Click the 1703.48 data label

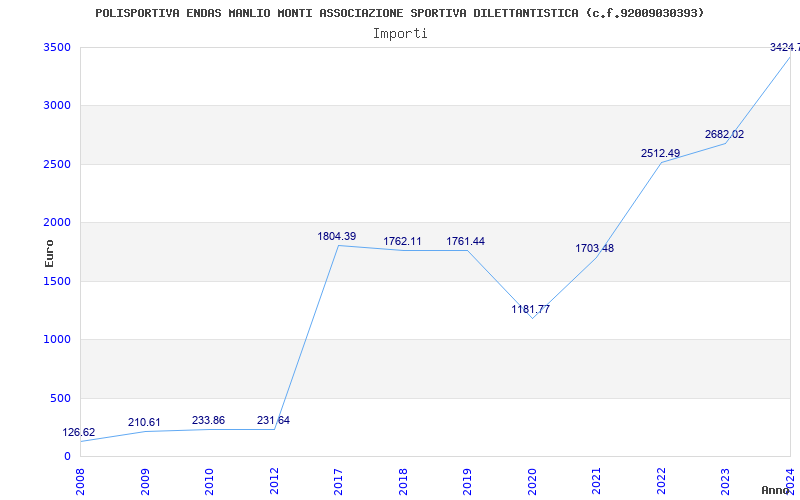click(594, 248)
